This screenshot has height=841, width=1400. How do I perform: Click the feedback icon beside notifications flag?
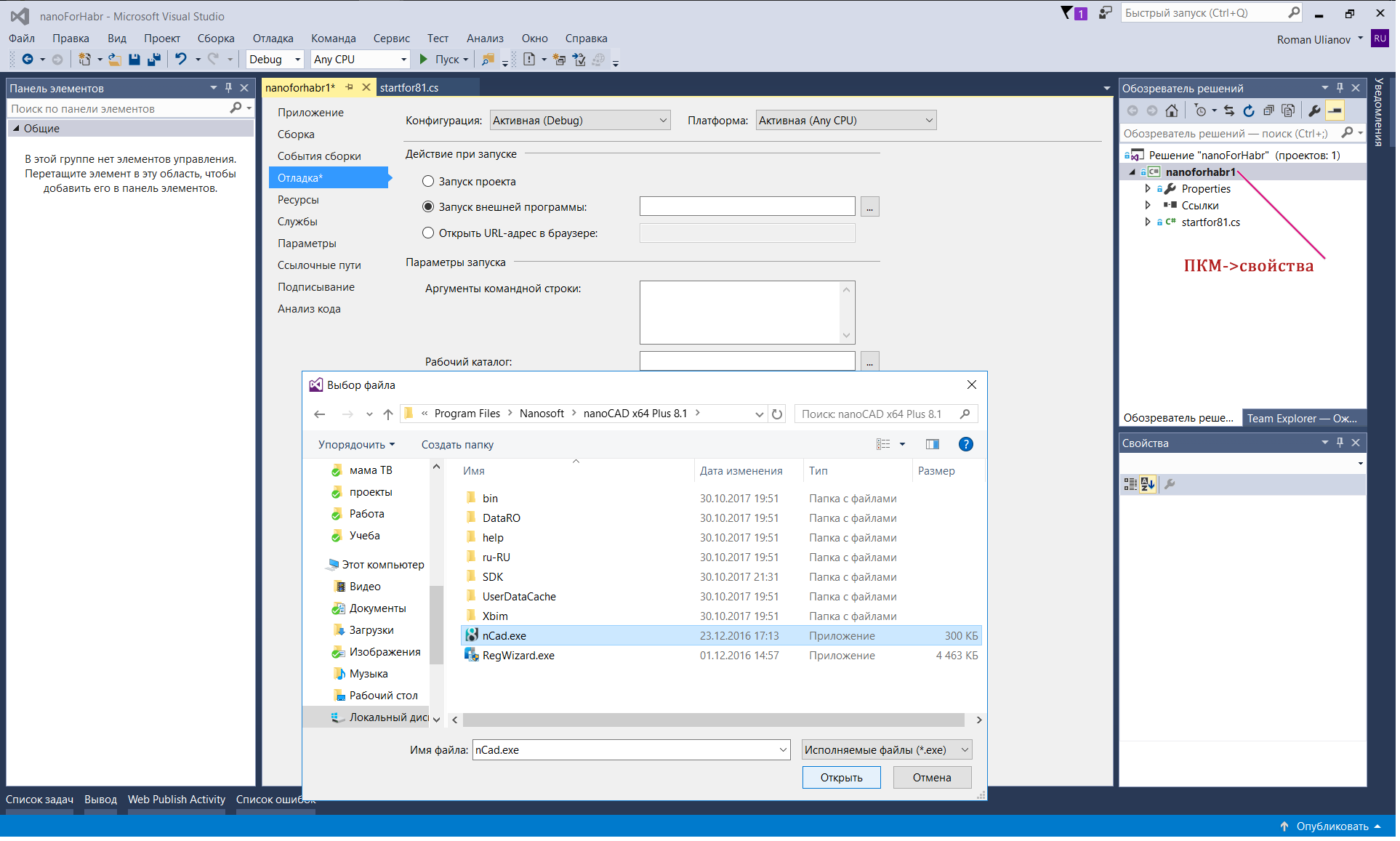coord(1106,13)
